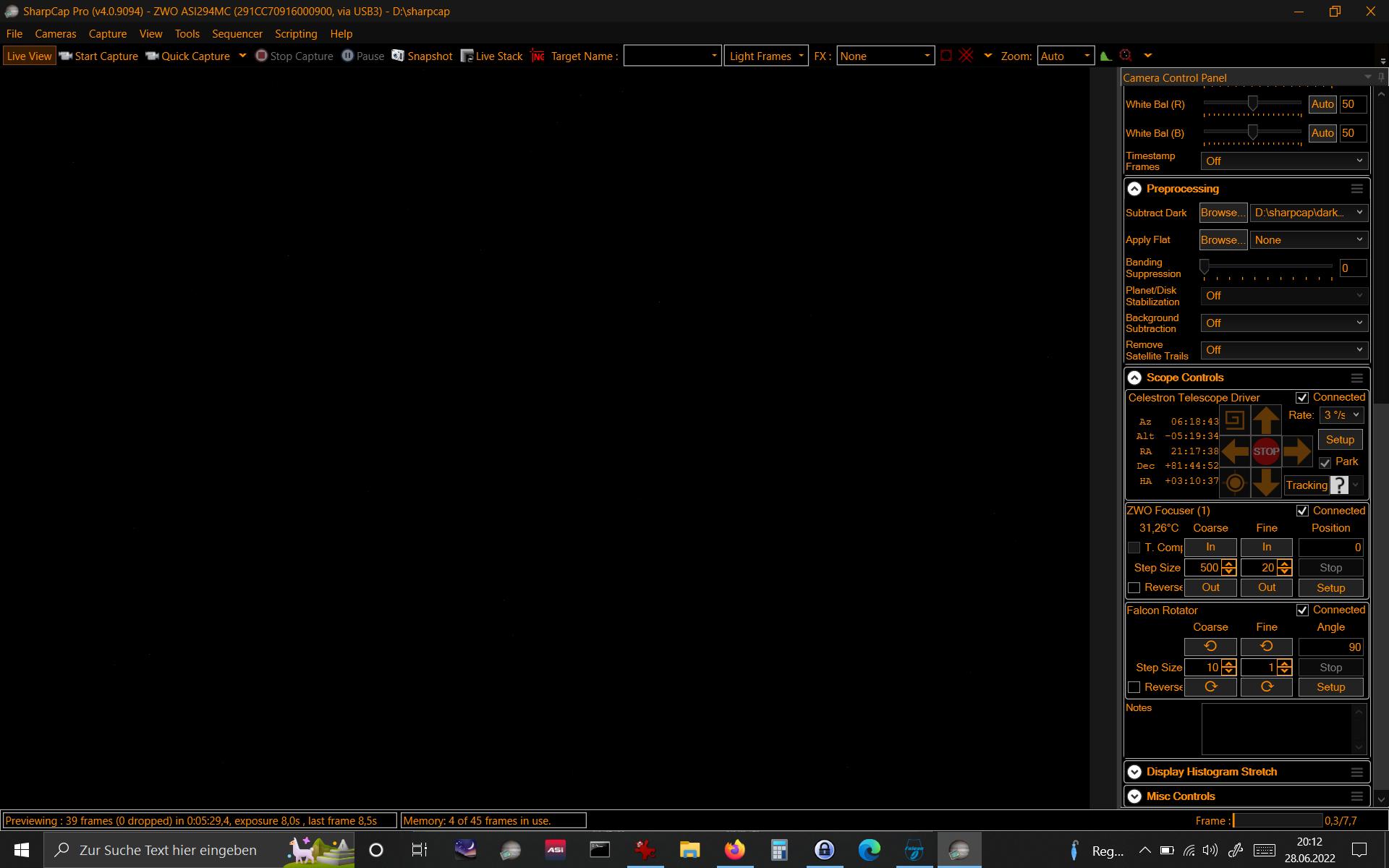Viewport: 1389px width, 868px height.
Task: Uncheck Connected for ZWO Focuser
Action: 1302,511
